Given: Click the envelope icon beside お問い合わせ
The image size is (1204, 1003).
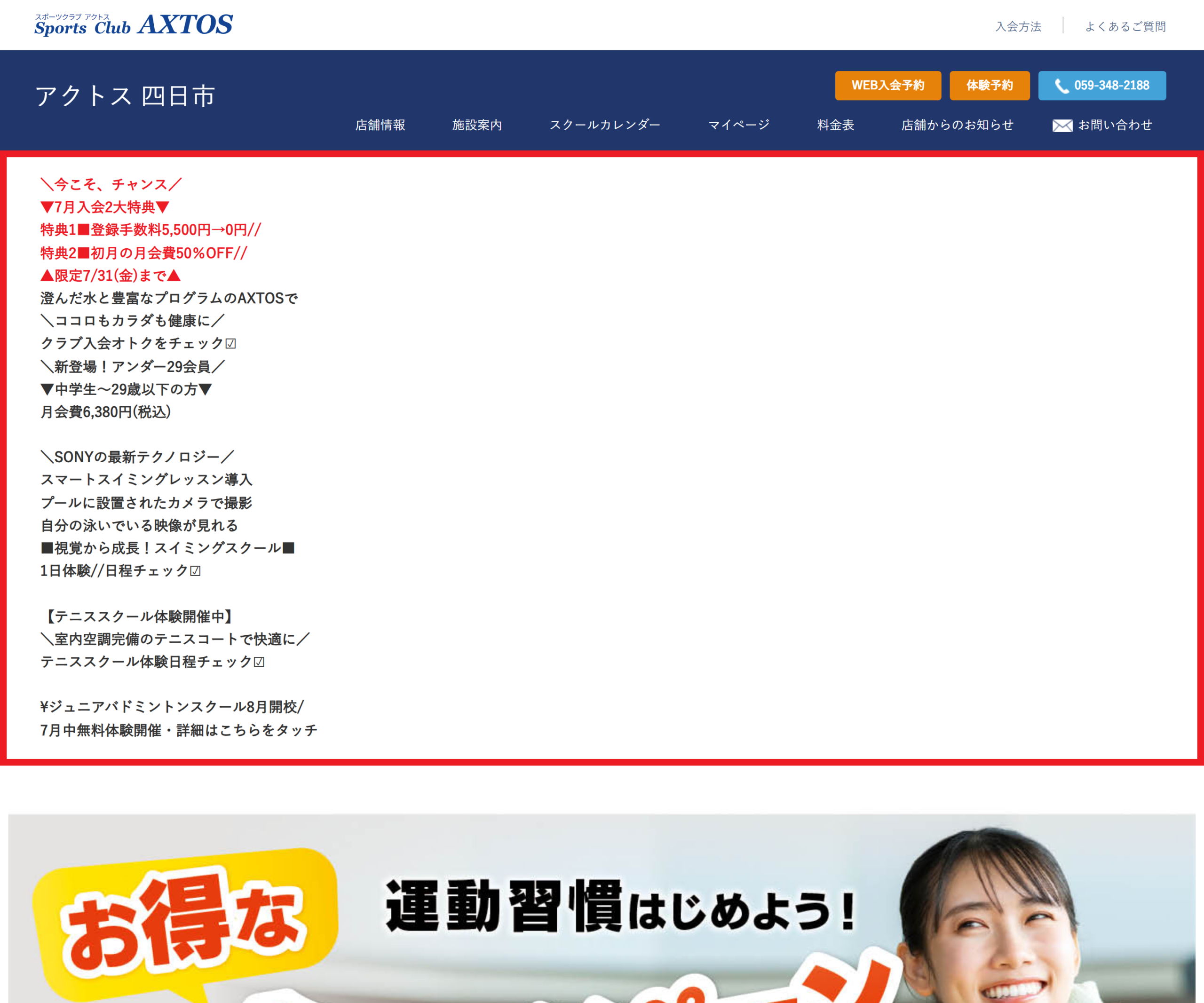Looking at the screenshot, I should pos(1062,126).
